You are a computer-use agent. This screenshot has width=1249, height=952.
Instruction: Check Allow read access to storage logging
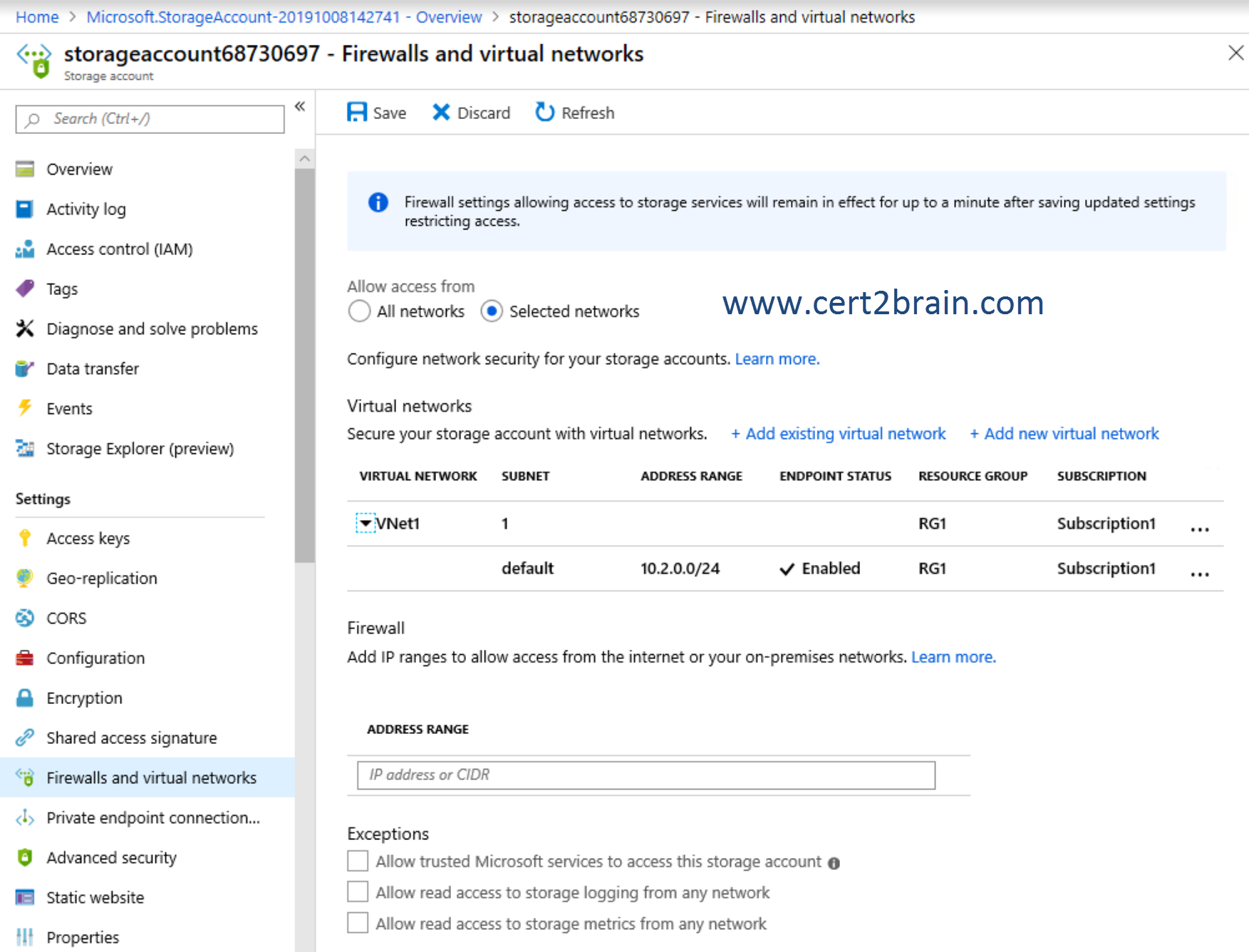click(358, 892)
